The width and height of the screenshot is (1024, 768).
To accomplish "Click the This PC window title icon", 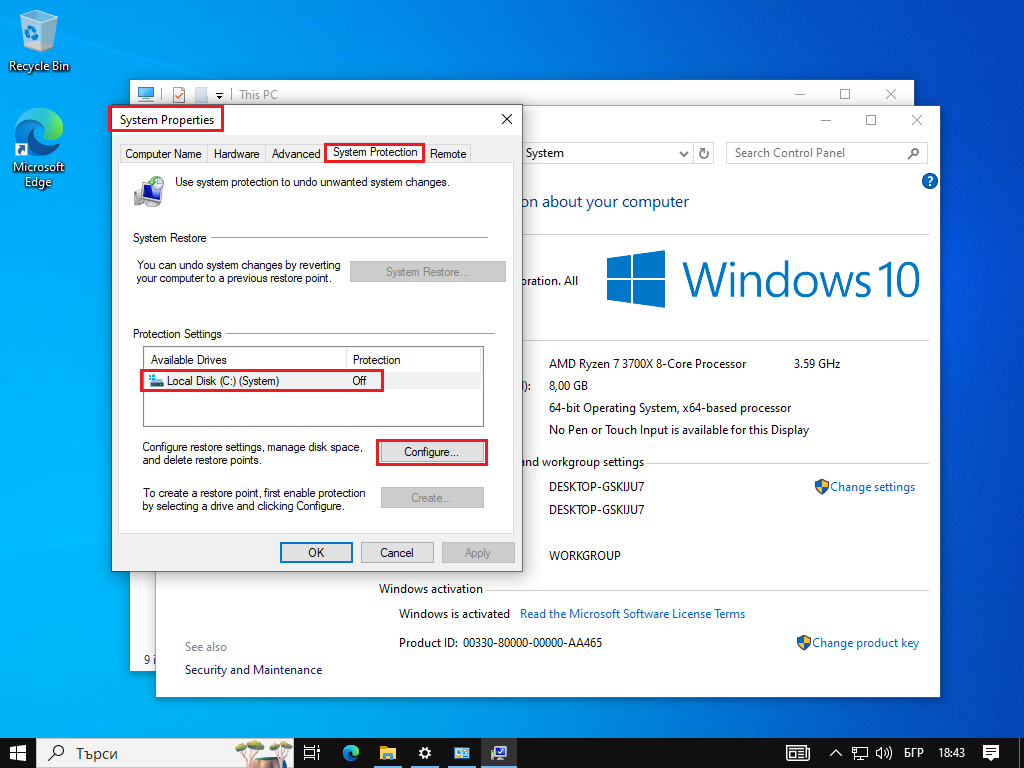I will [x=146, y=94].
